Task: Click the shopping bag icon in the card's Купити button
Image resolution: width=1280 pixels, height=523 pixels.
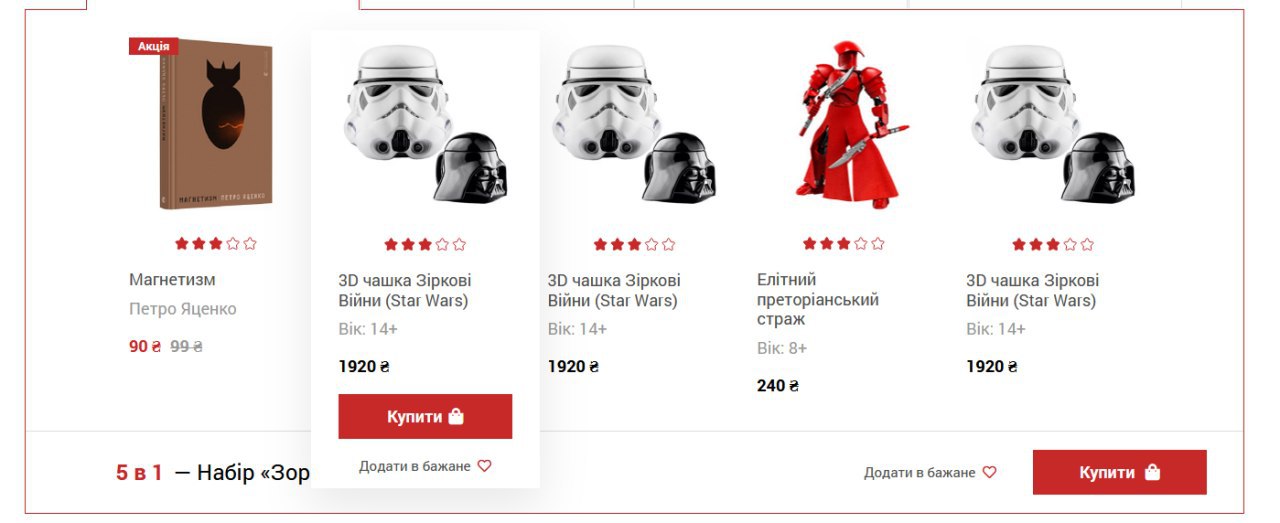Action: tap(456, 417)
